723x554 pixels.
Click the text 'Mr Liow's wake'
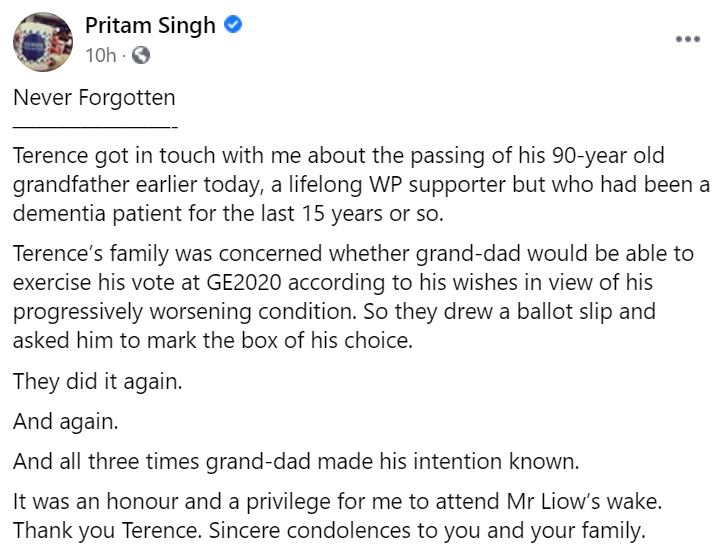[x=576, y=501]
